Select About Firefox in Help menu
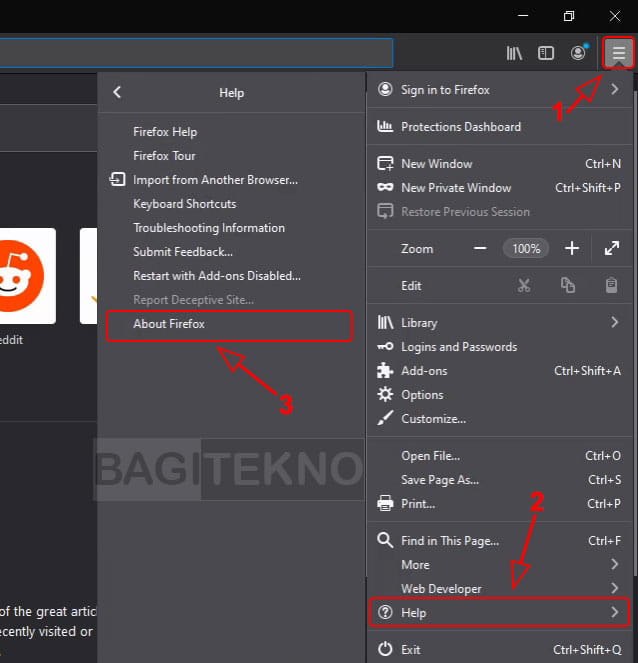This screenshot has height=663, width=638. tap(169, 324)
